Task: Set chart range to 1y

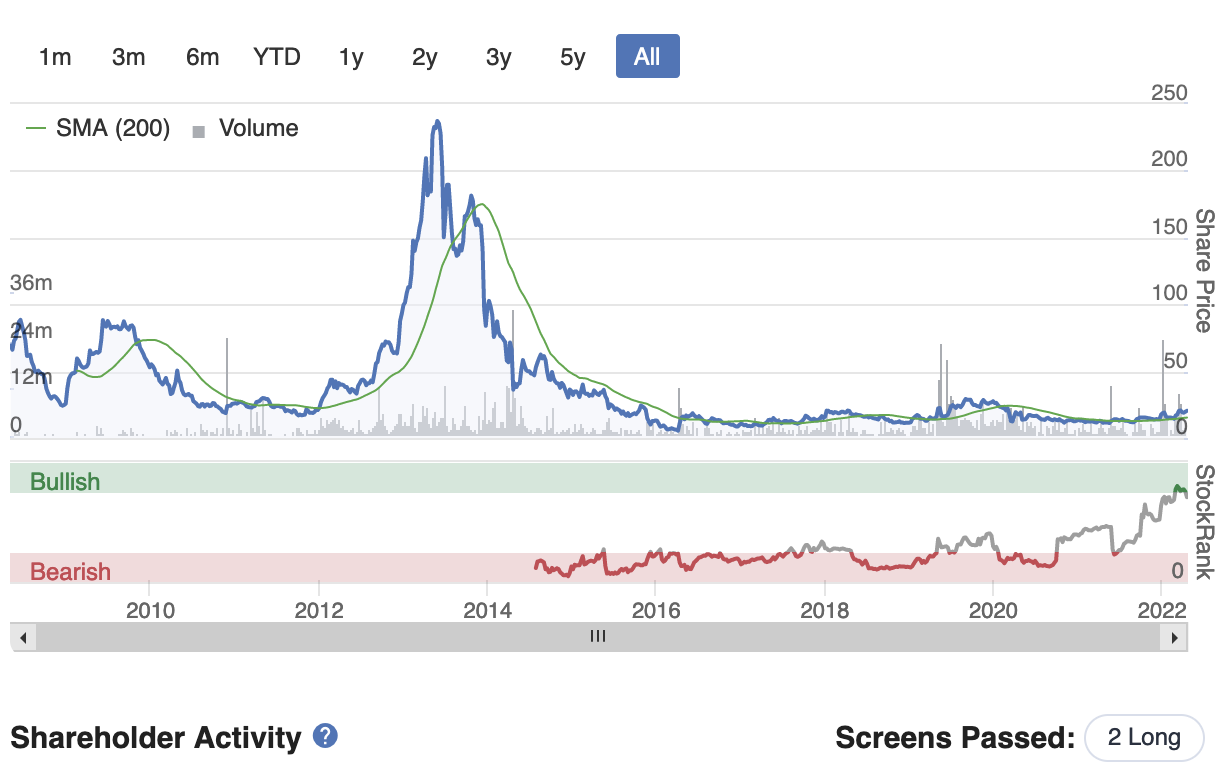Action: pos(351,57)
